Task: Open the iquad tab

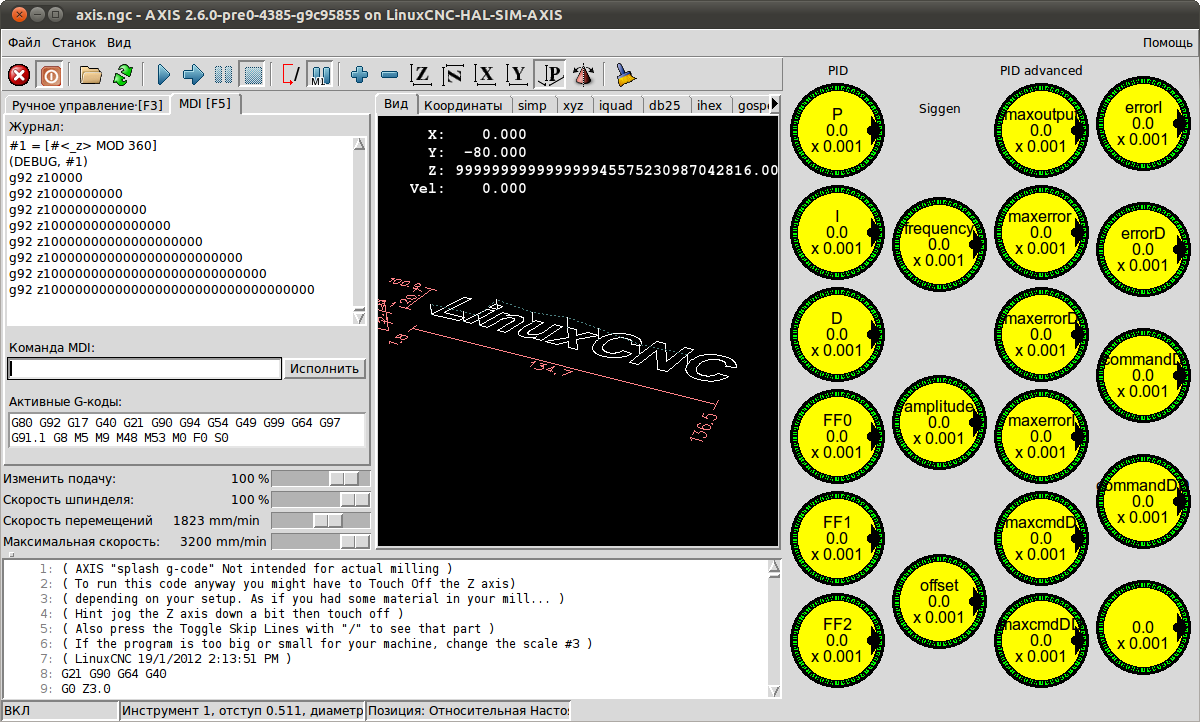Action: click(x=616, y=105)
